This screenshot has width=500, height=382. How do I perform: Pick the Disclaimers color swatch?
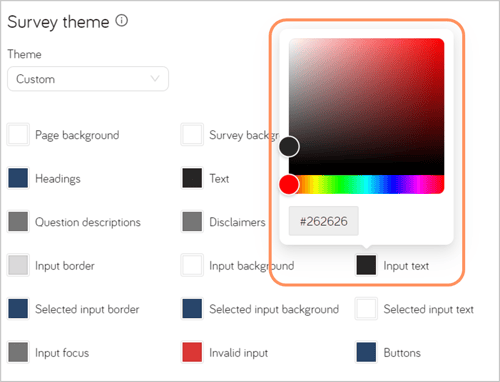pos(192,222)
